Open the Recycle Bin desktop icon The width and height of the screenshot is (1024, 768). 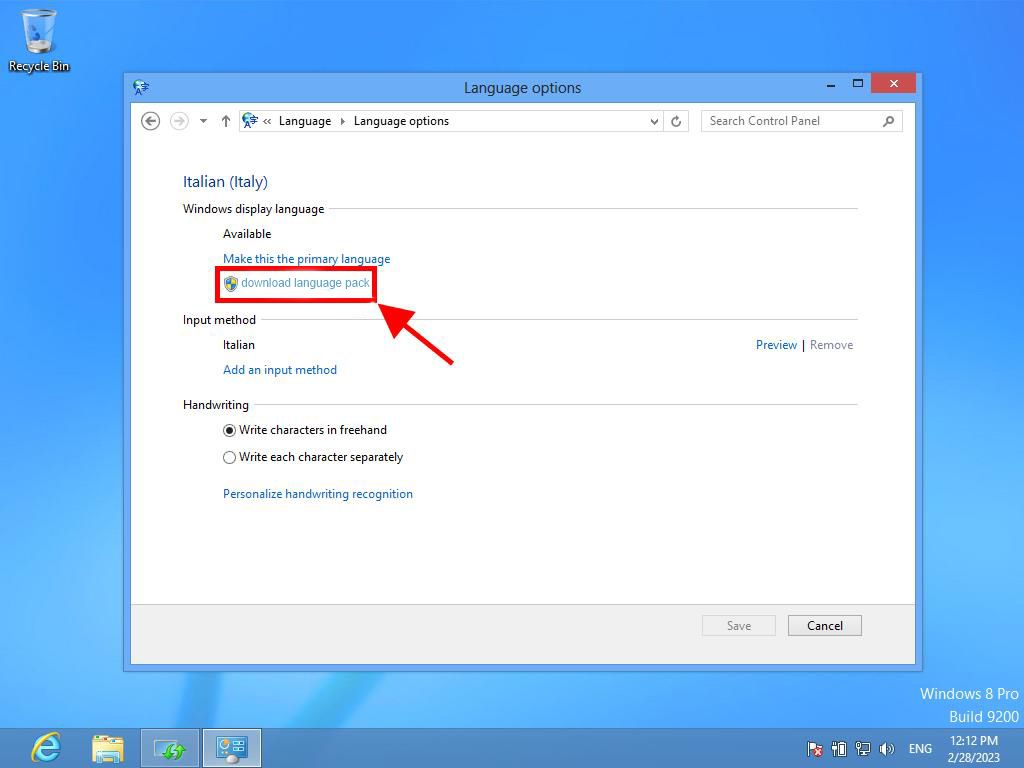(x=39, y=40)
